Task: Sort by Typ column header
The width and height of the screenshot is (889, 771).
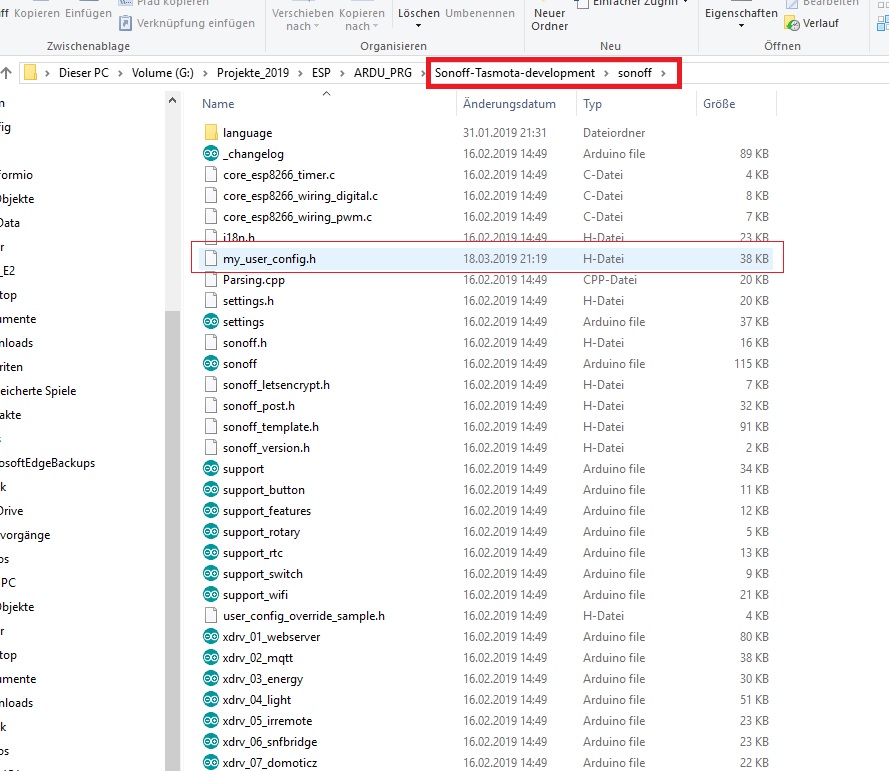Action: tap(592, 104)
